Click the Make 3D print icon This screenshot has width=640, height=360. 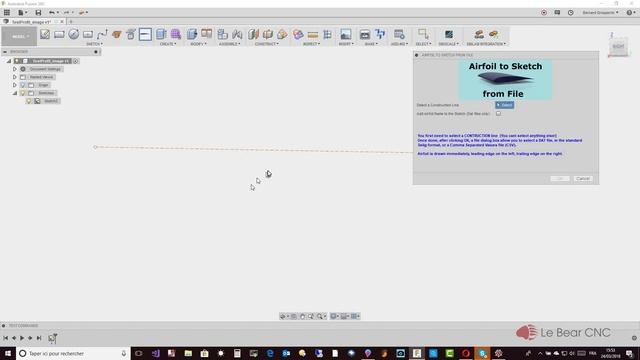click(x=365, y=34)
